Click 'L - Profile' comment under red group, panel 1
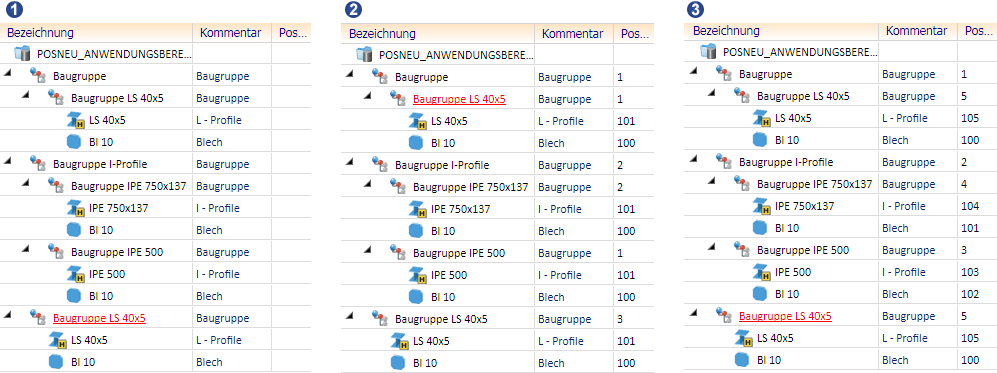The height and width of the screenshot is (373, 997). click(219, 340)
